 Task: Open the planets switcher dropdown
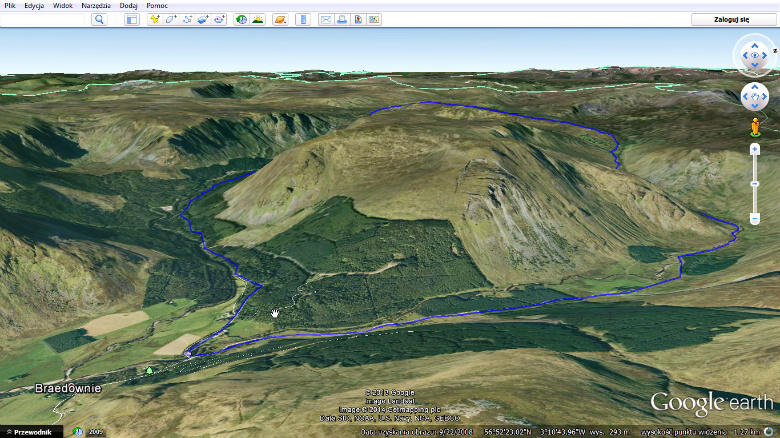[280, 19]
